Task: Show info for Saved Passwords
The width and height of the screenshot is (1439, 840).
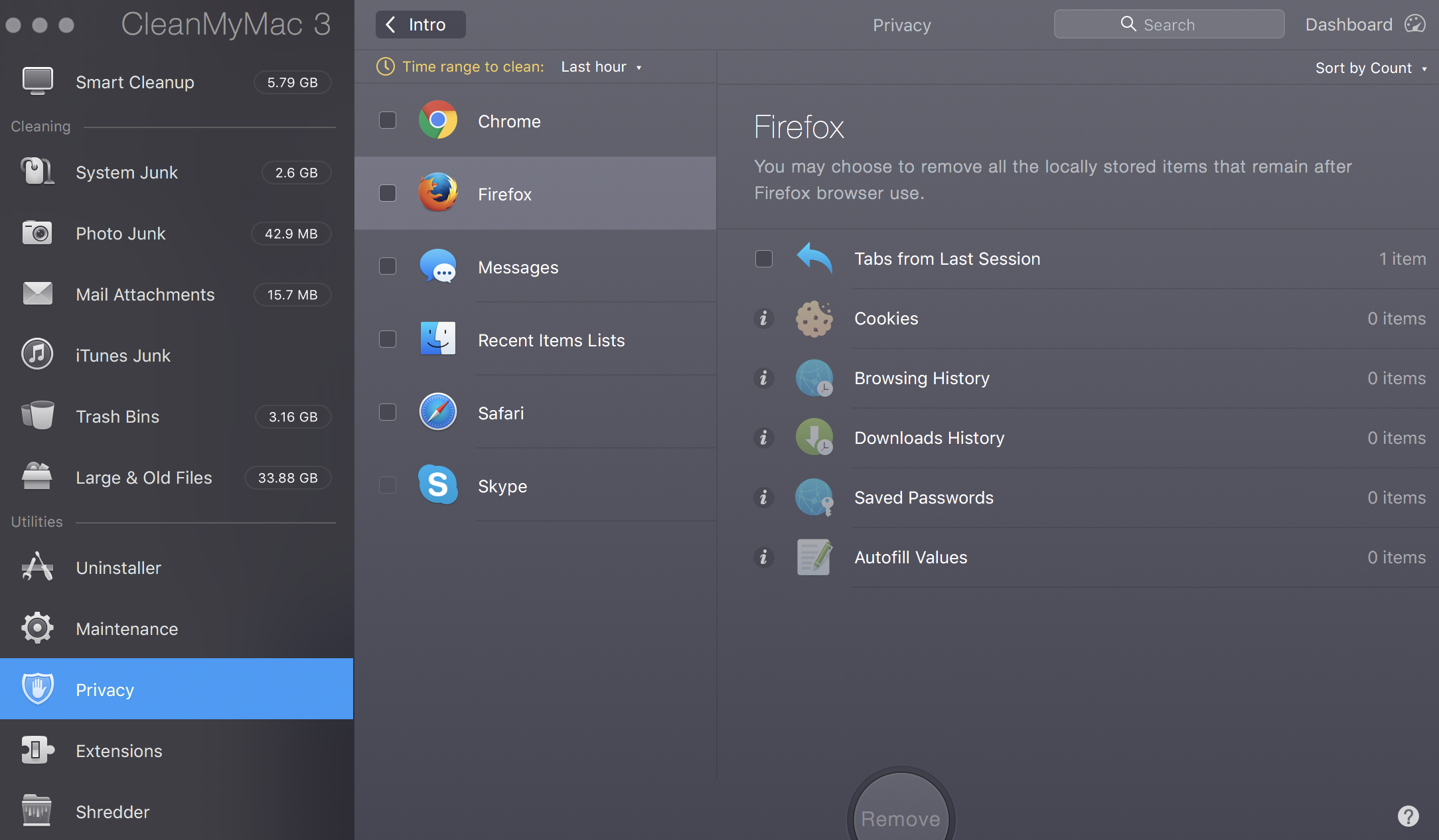Action: 763,498
